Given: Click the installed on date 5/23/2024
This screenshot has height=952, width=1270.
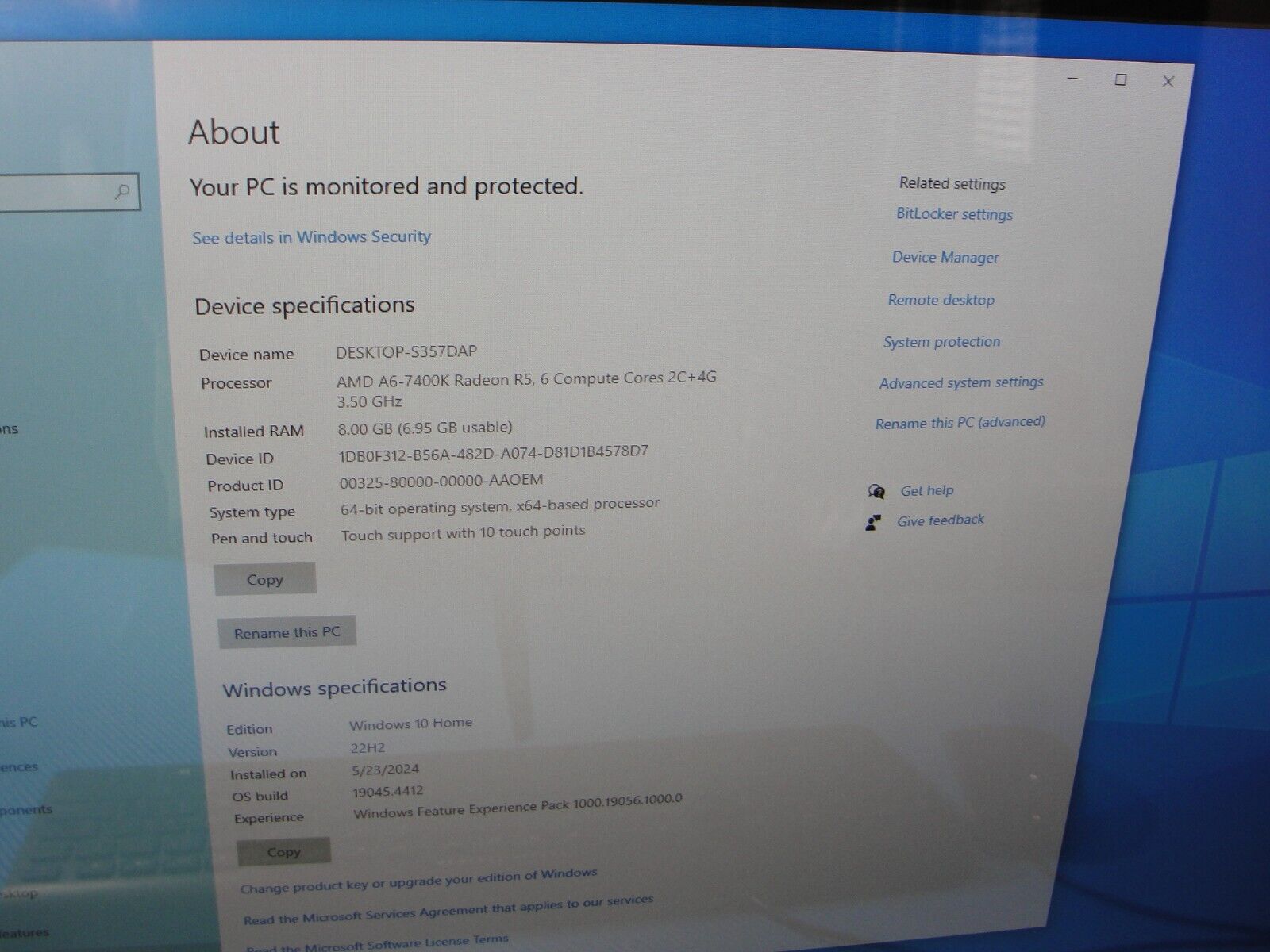Looking at the screenshot, I should [385, 770].
